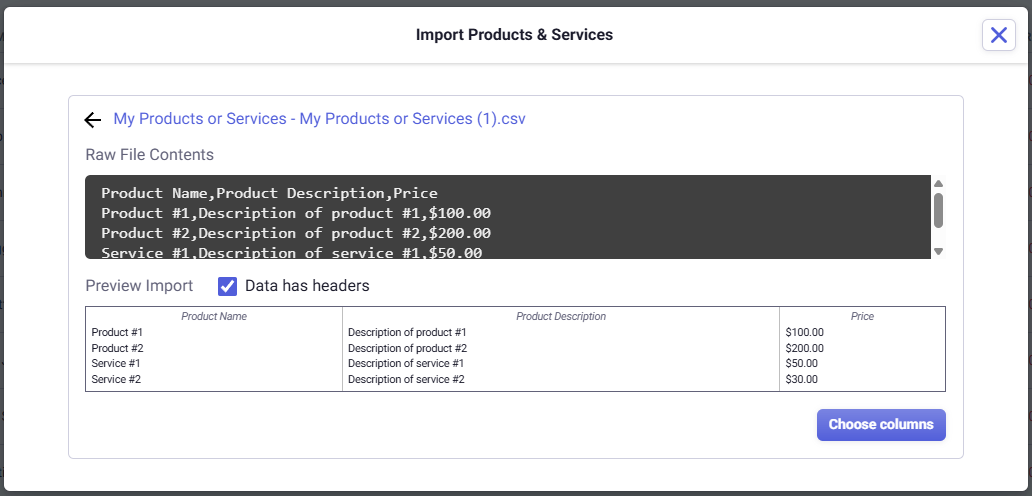The height and width of the screenshot is (496, 1032).
Task: Click the 'Description of product #1' preview cell
Action: (x=407, y=332)
